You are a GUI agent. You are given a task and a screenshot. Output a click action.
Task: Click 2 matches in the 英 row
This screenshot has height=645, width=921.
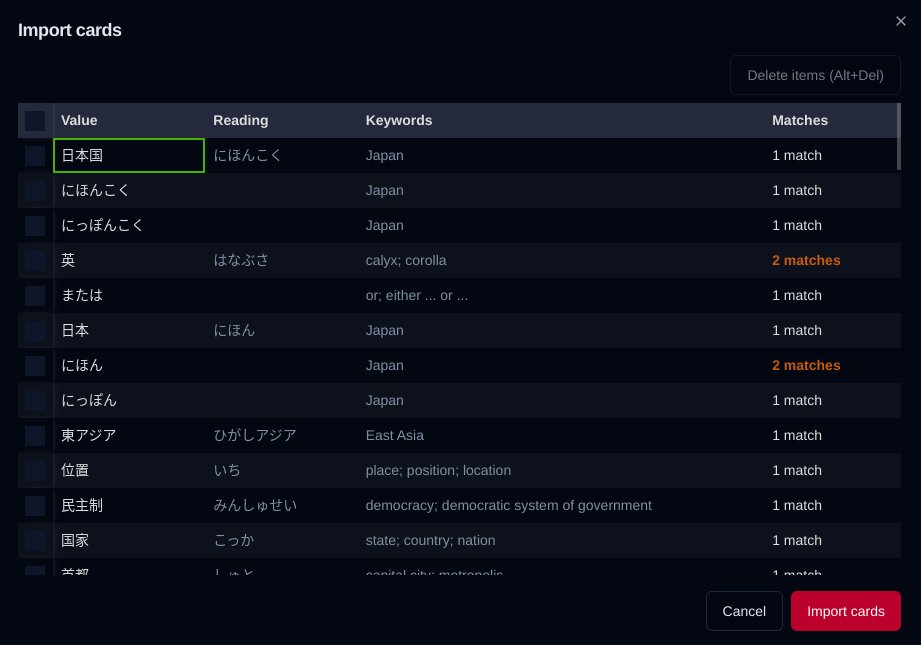pos(806,260)
